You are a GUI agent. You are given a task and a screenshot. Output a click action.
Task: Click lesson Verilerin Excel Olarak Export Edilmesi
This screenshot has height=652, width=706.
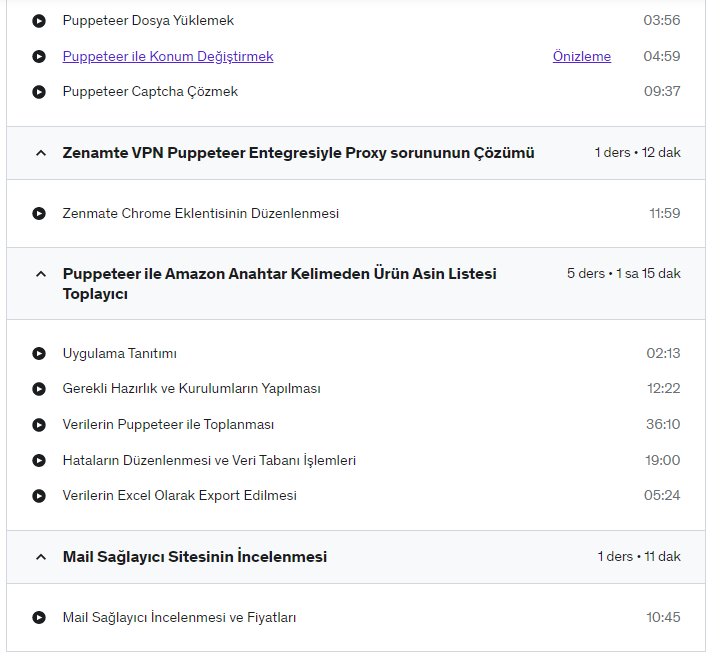point(180,496)
